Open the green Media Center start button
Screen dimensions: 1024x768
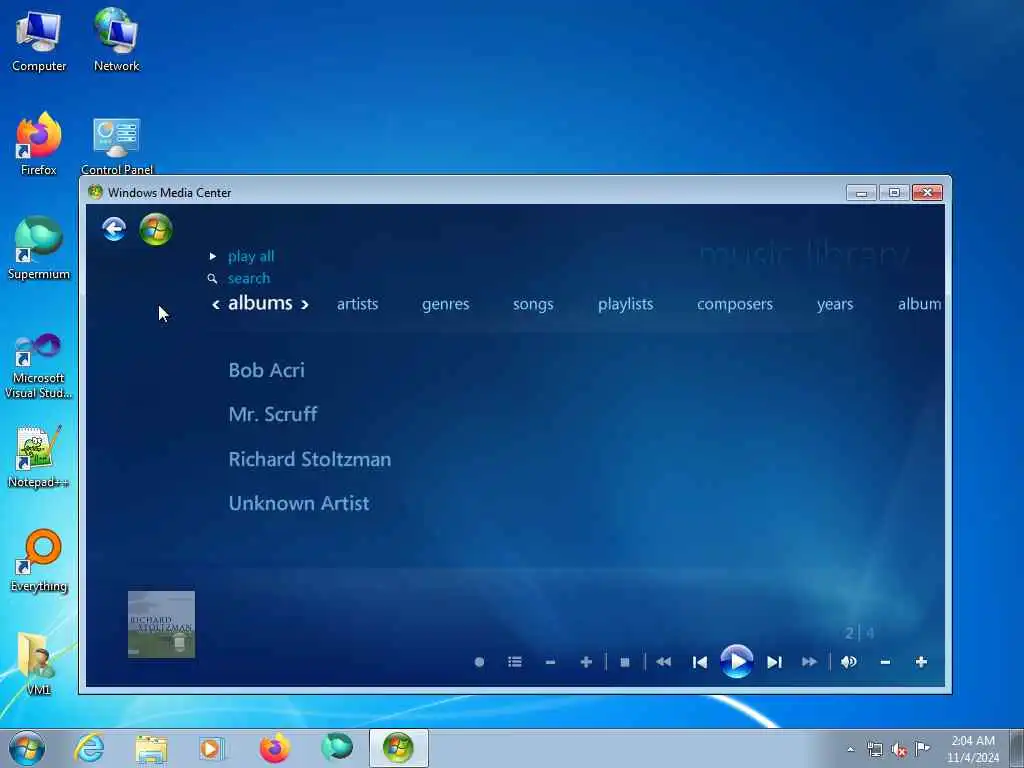click(156, 229)
